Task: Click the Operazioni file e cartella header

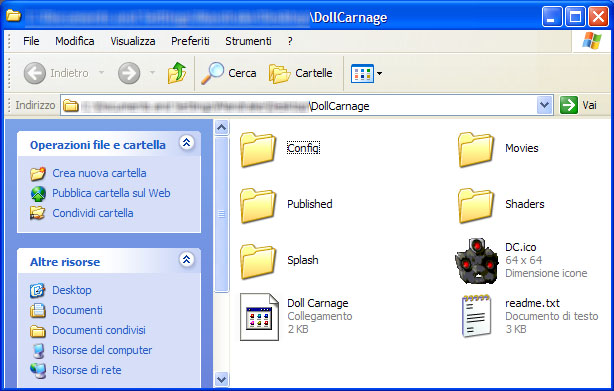Action: pos(98,145)
